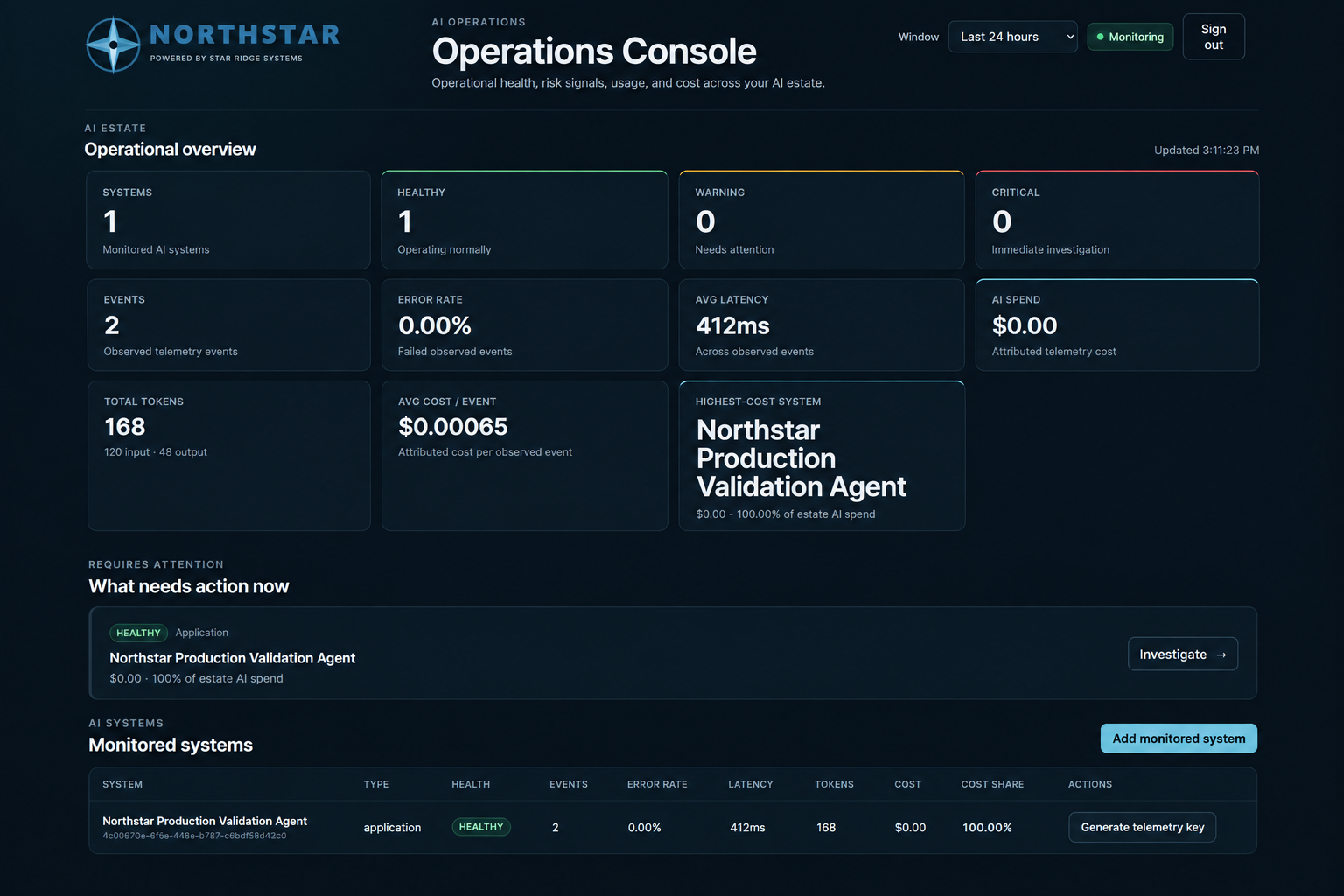Click "$0.00 - 100.00% of estate AI spend" text
1344x896 pixels.
coord(785,514)
